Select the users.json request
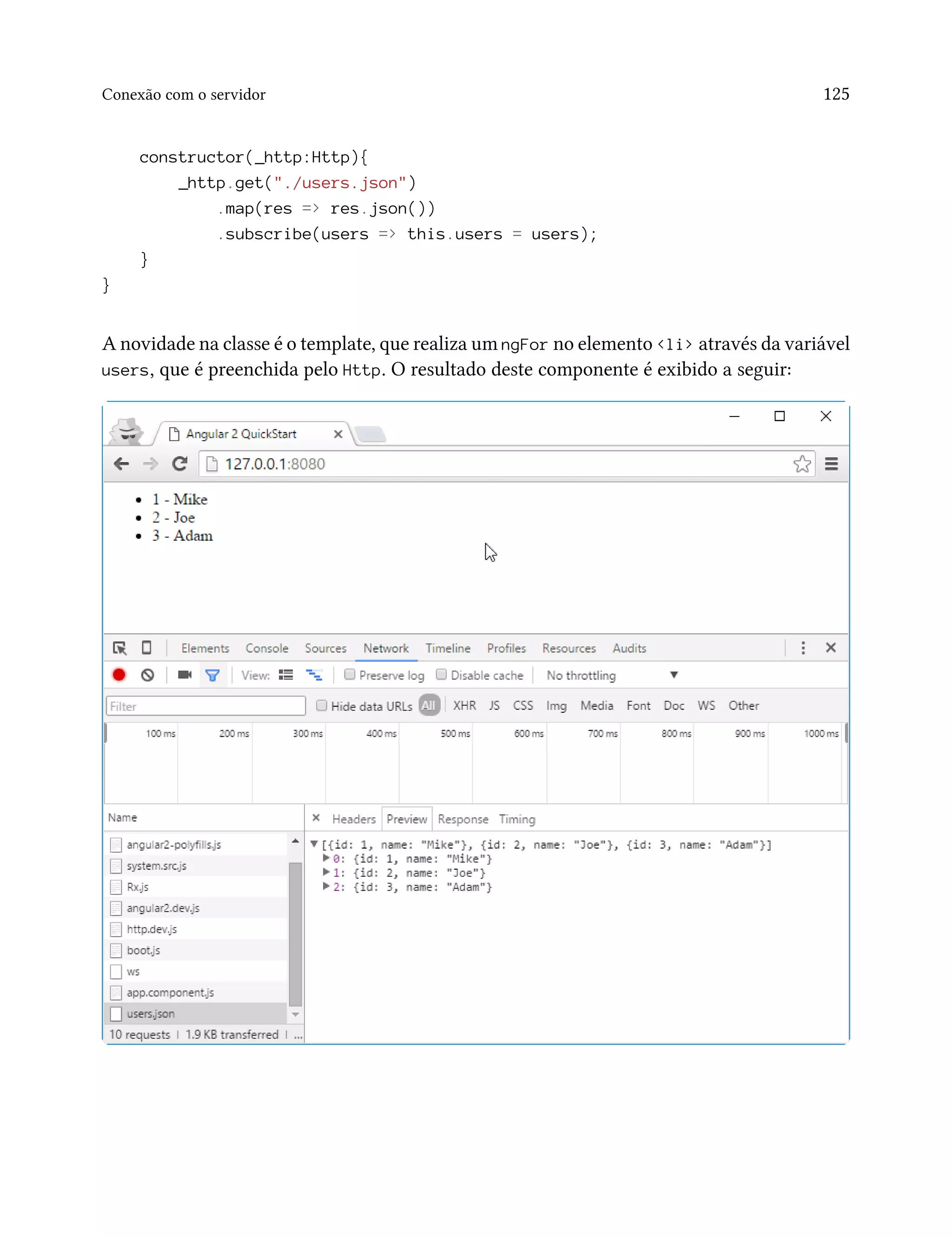Screen dimensions: 952x1238 196,1013
